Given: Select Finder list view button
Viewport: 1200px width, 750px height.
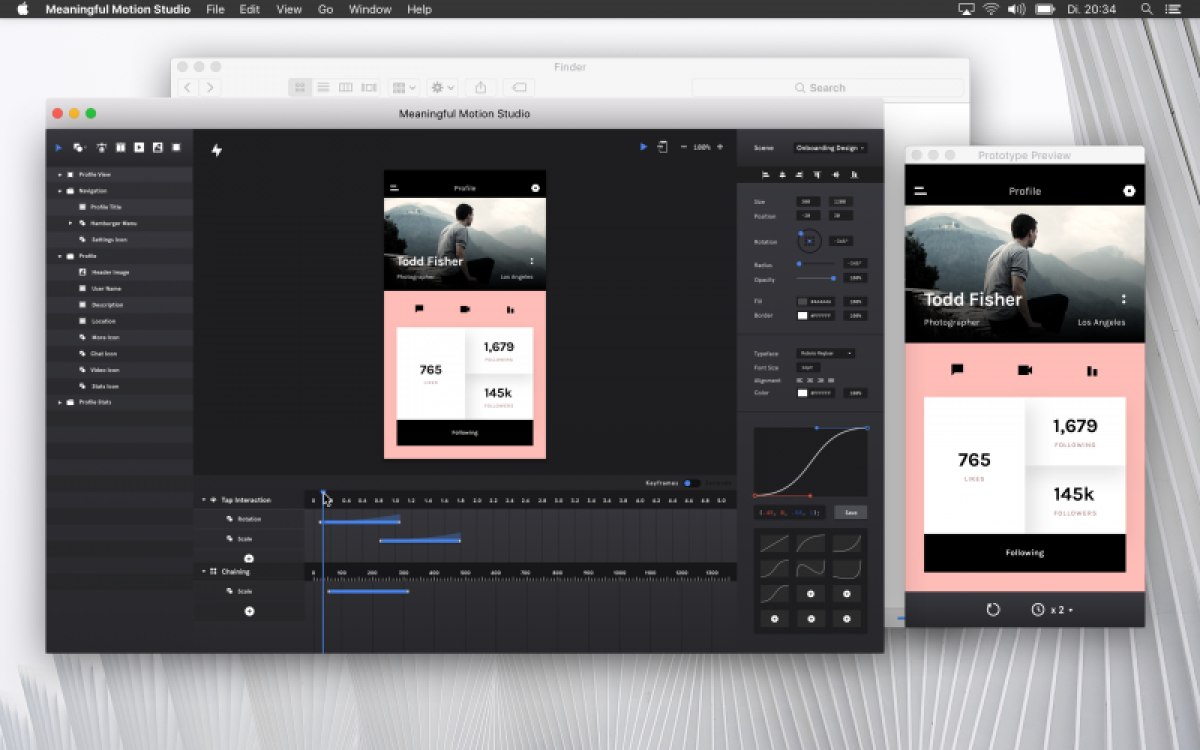Looking at the screenshot, I should 323,88.
